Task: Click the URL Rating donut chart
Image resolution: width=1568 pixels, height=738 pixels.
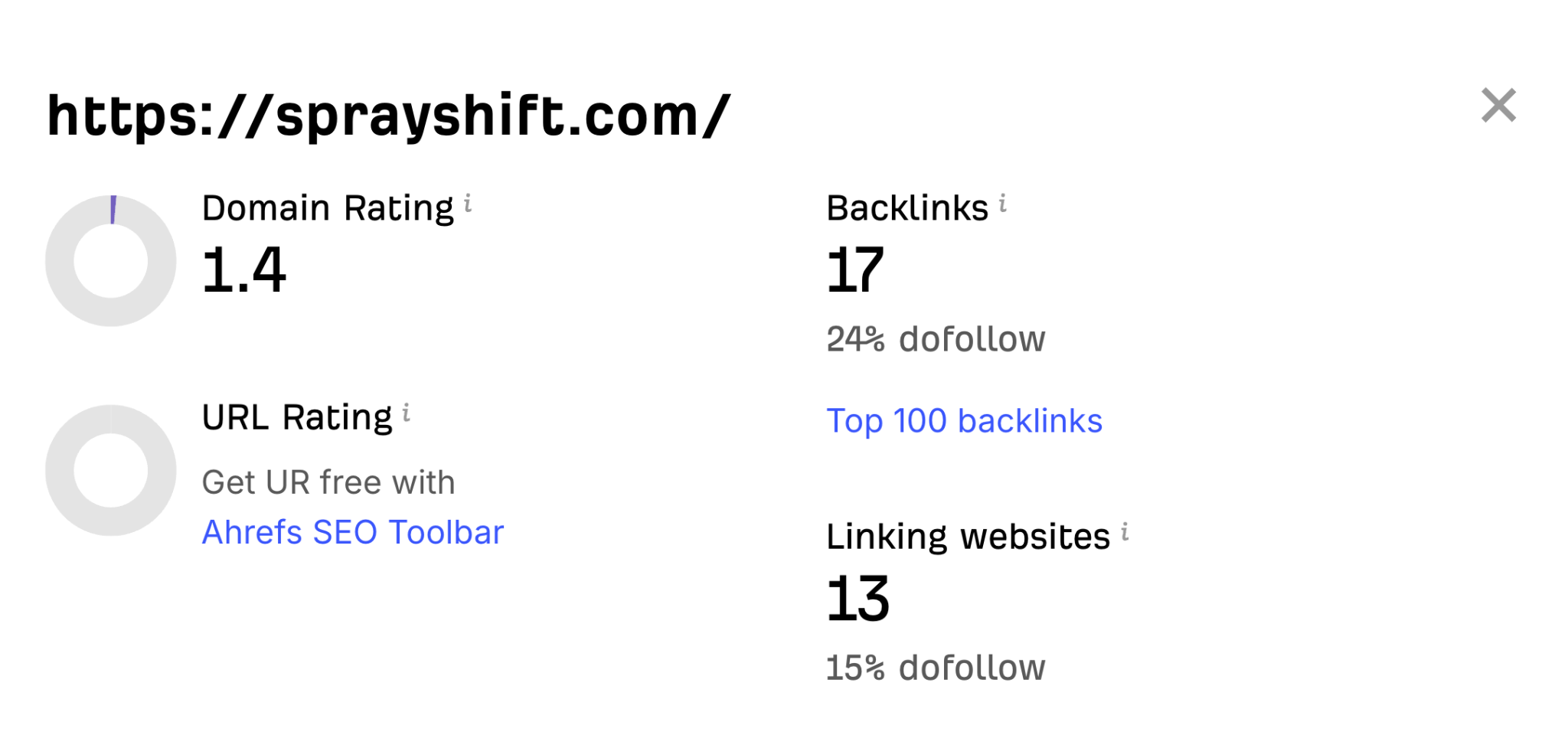Action: [x=111, y=470]
